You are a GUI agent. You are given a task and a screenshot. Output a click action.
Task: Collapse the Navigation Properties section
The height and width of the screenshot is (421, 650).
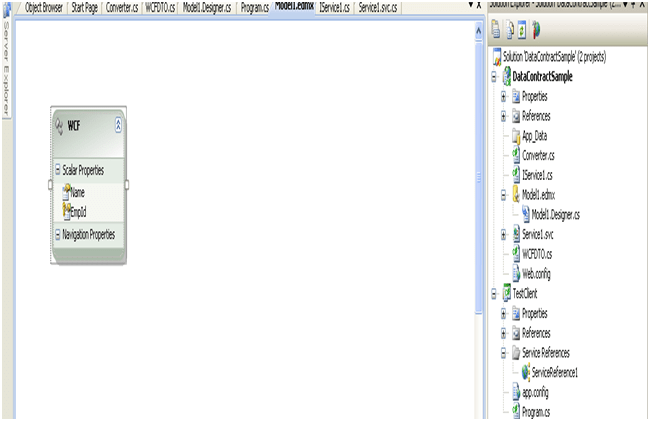(58, 235)
